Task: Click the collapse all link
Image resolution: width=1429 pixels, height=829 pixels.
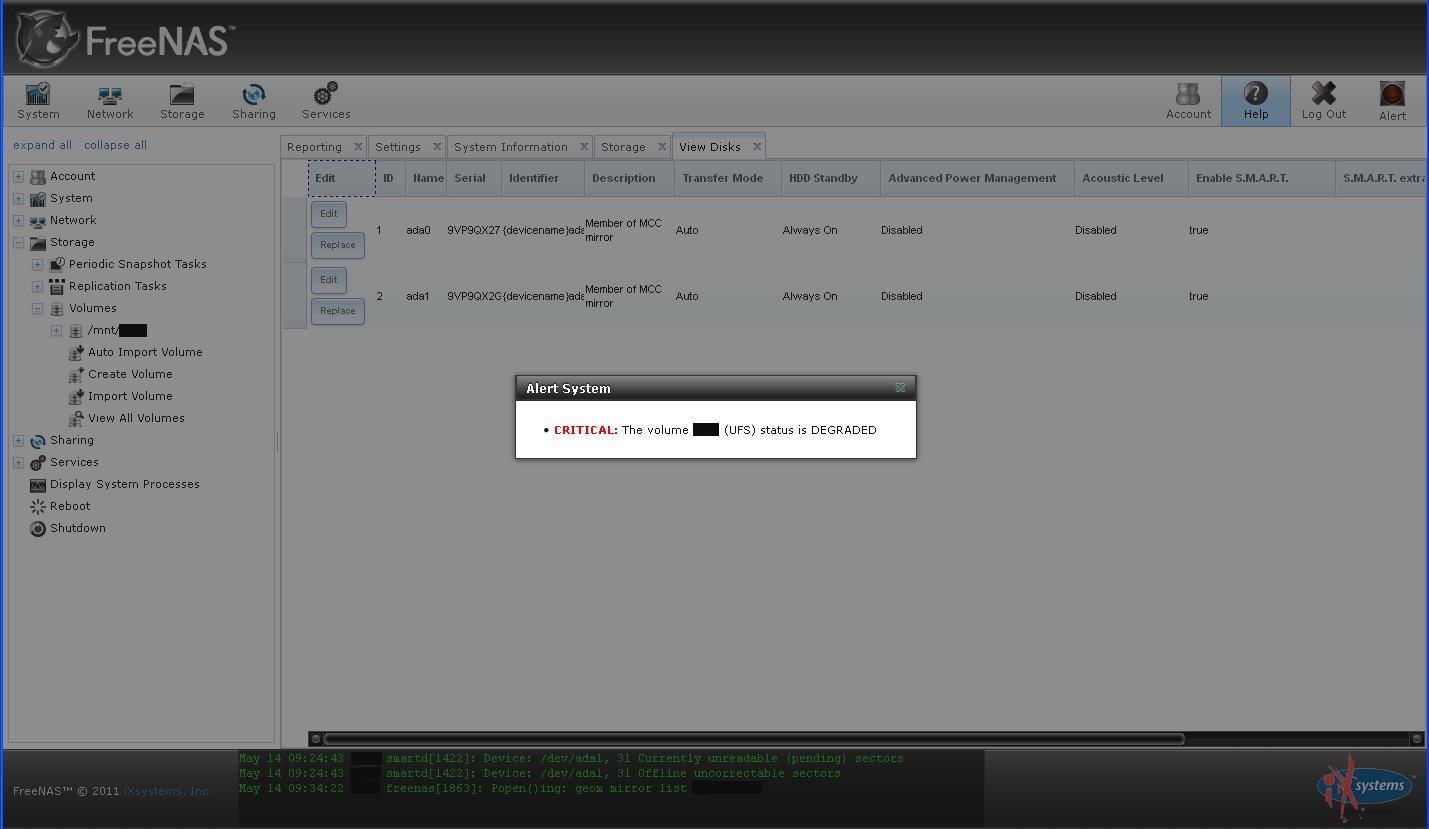Action: pyautogui.click(x=115, y=145)
